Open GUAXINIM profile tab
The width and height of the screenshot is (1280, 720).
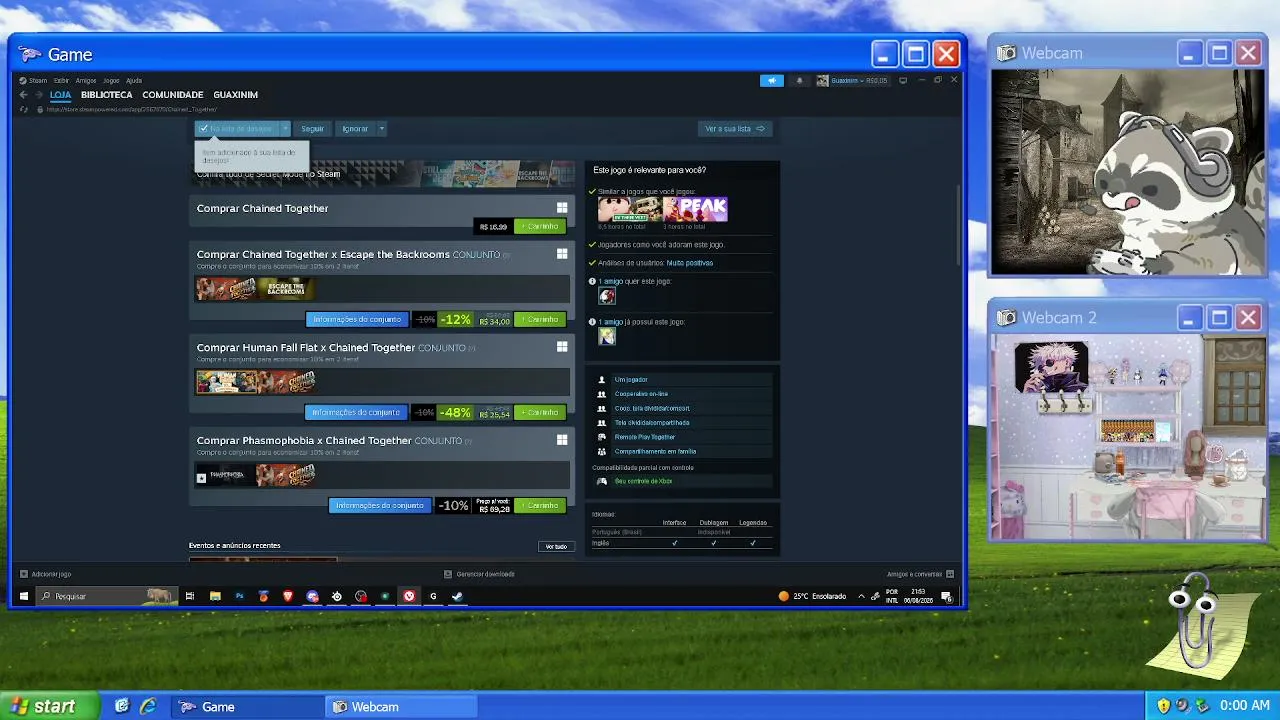(x=236, y=95)
